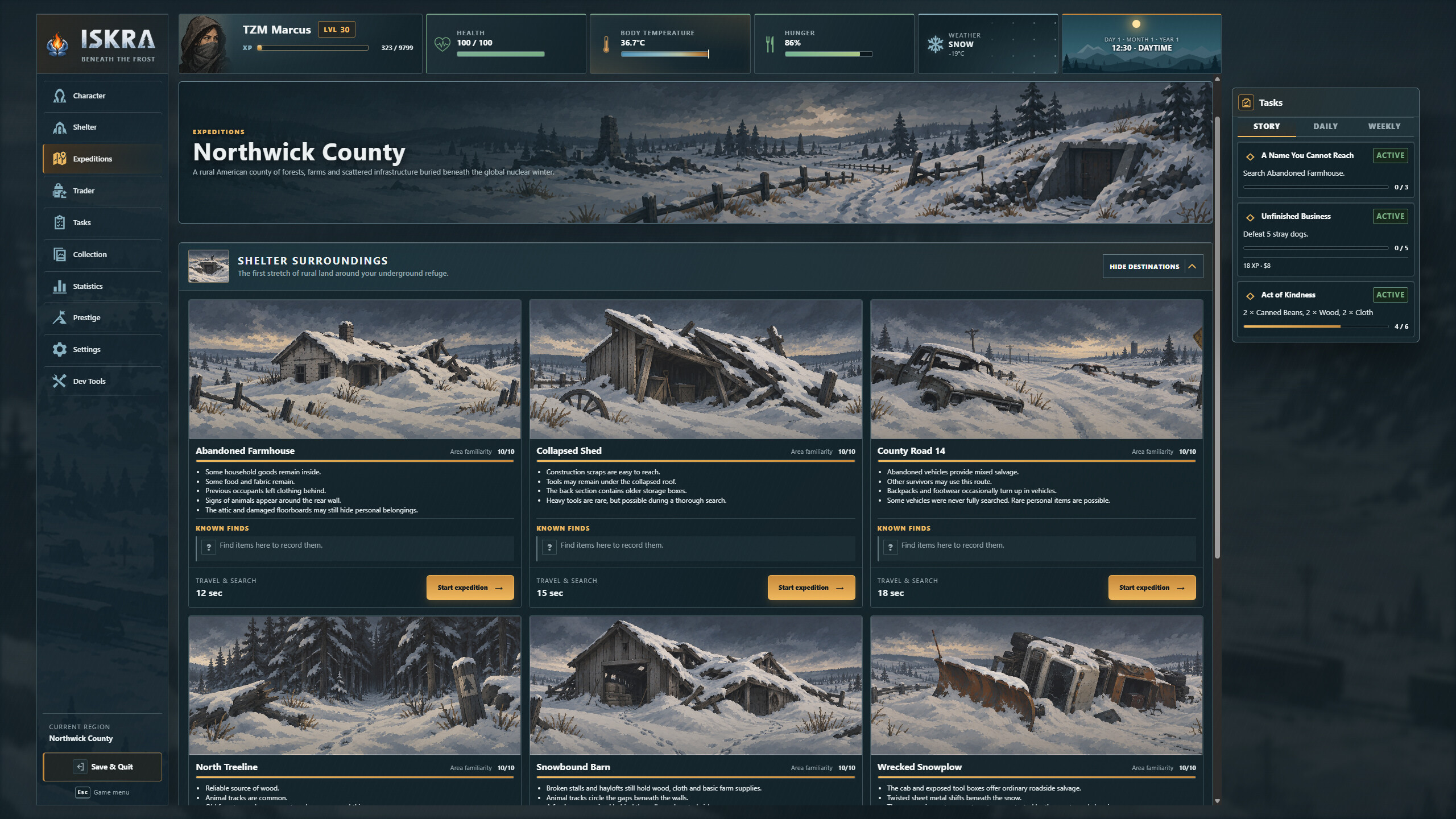Viewport: 1456px width, 819px height.
Task: Start expedition to County Road 14
Action: [x=1152, y=588]
